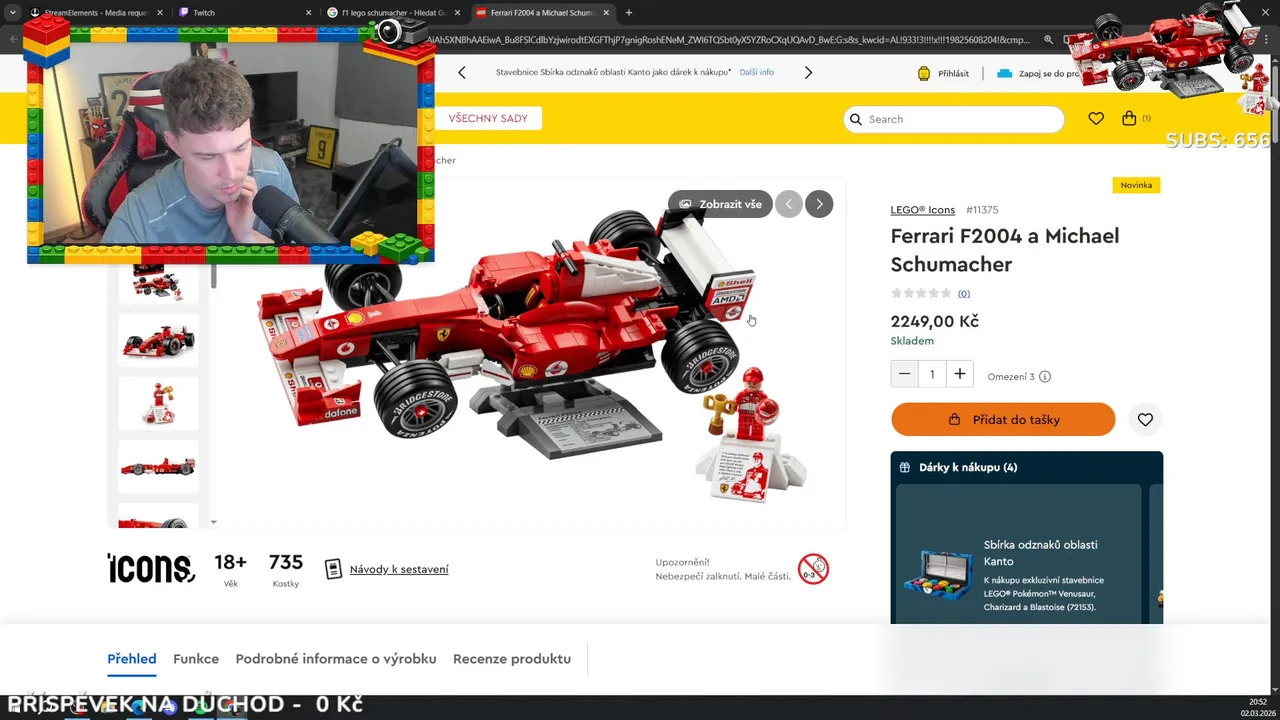This screenshot has height=720, width=1280.
Task: Click the five-star rating row
Action: [921, 293]
